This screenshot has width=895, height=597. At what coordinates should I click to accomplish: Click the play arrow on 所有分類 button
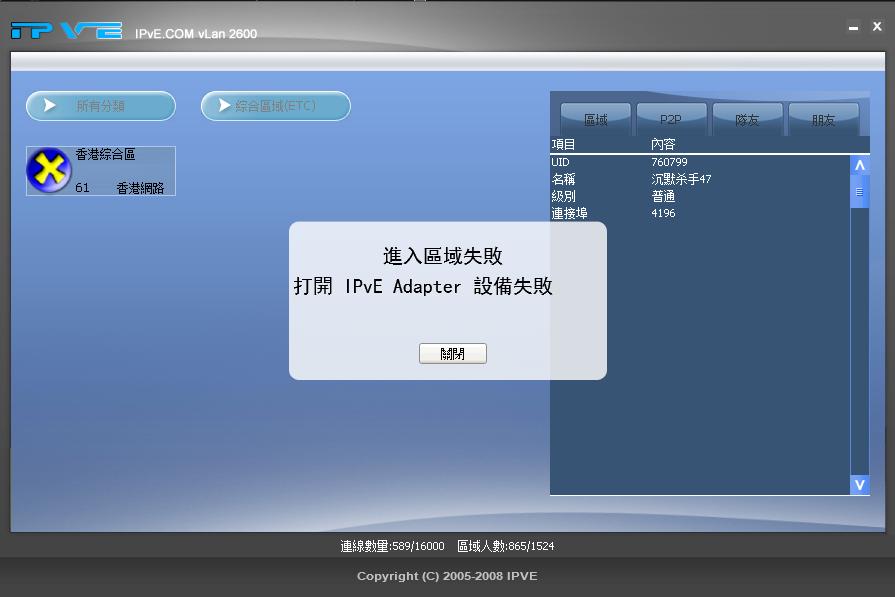[50, 105]
